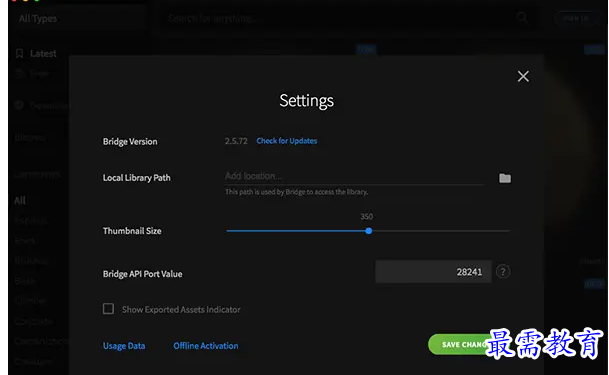This screenshot has height=375, width=609.
Task: Open the Usage Data link
Action: (124, 346)
